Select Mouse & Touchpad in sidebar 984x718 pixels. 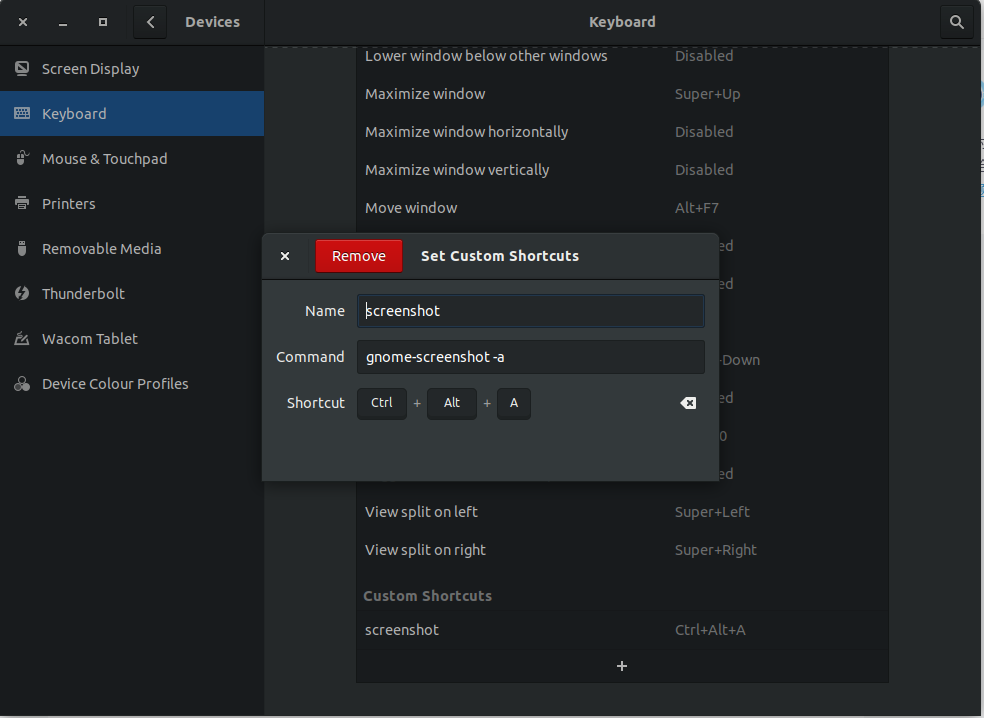coord(132,158)
